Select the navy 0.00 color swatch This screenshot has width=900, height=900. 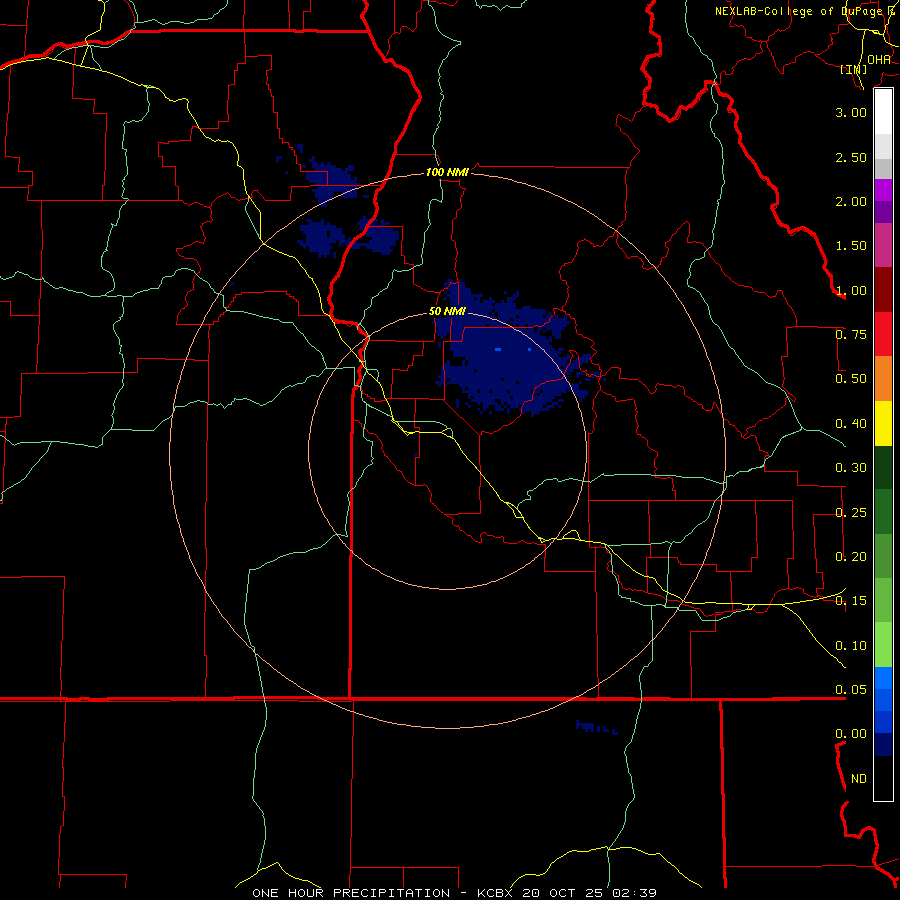point(883,745)
